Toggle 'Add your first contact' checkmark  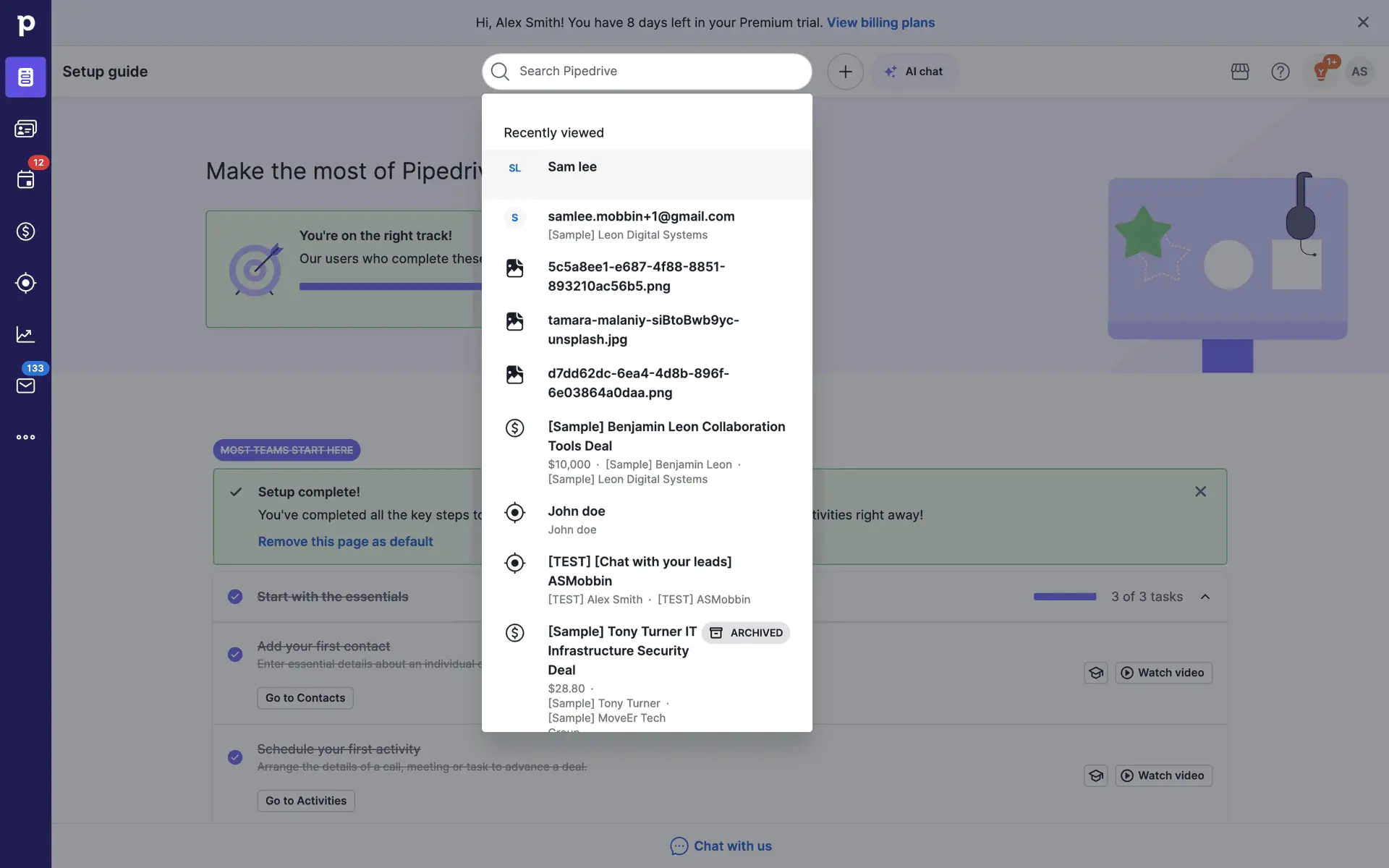(x=235, y=655)
